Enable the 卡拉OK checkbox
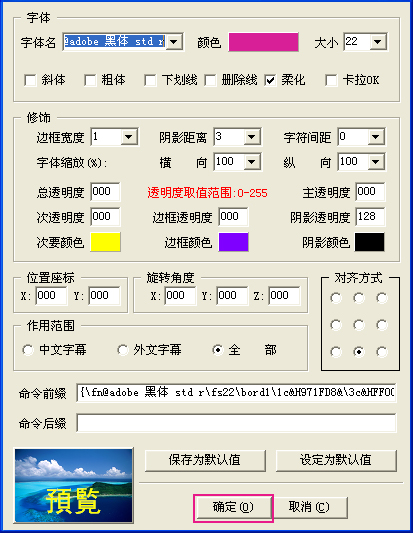413x533 pixels. click(x=331, y=81)
